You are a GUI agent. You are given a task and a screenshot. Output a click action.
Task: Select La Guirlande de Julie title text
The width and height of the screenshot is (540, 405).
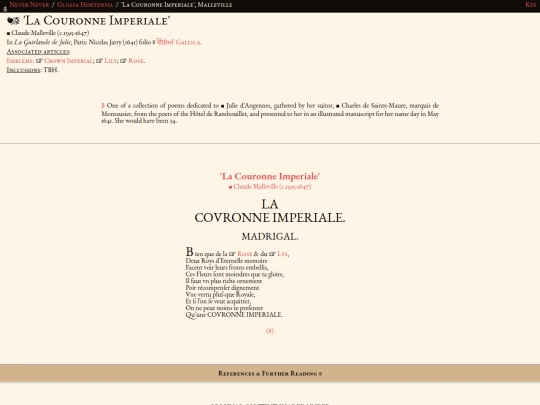pos(42,42)
